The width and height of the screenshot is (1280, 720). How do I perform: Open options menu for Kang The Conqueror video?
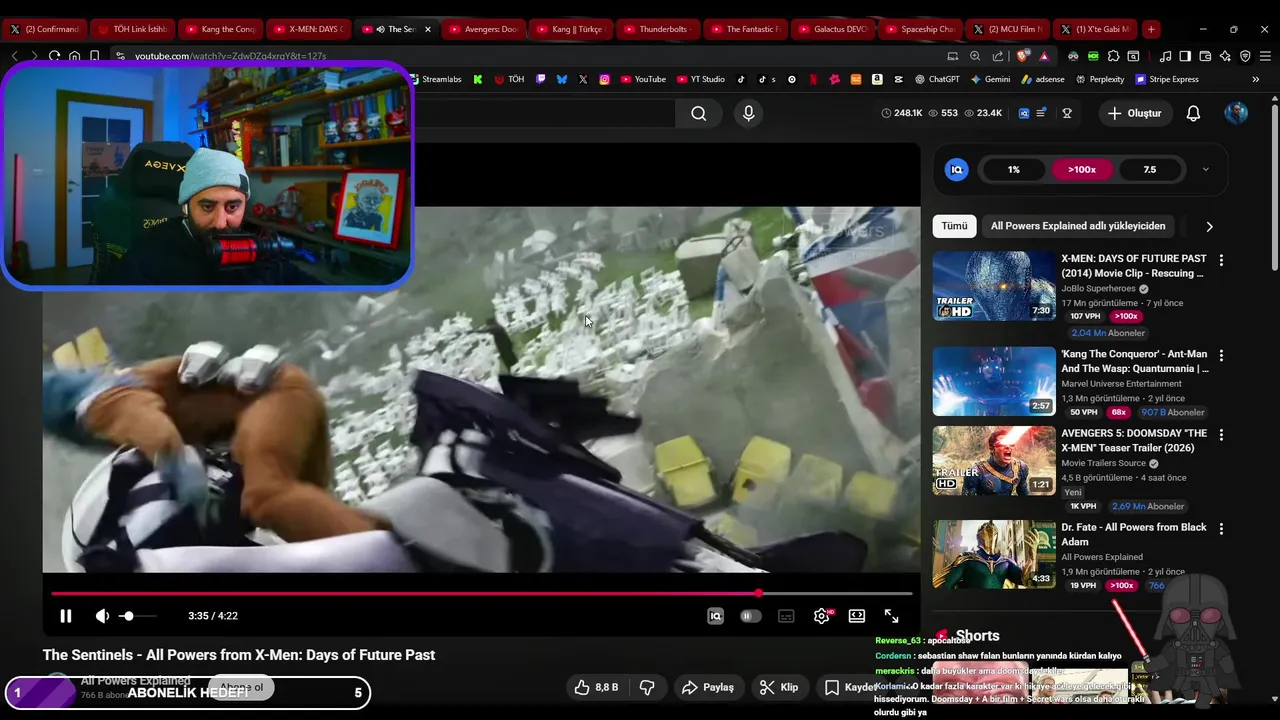[x=1221, y=355]
